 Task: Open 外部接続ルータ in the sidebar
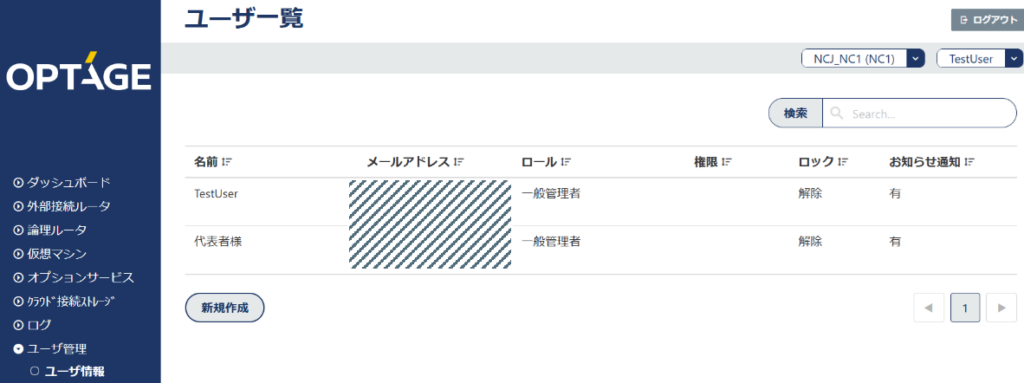[x=61, y=207]
